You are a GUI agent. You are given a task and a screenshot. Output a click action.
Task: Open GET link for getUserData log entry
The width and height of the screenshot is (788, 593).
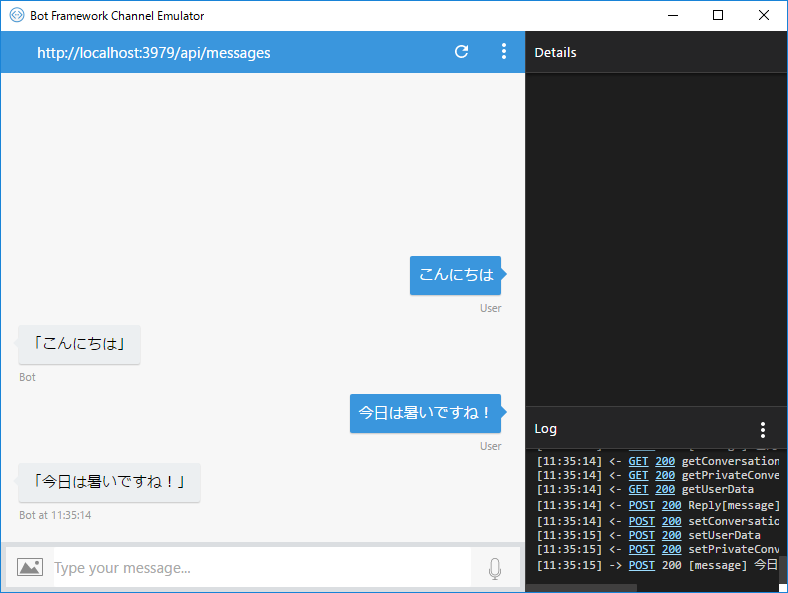click(638, 489)
